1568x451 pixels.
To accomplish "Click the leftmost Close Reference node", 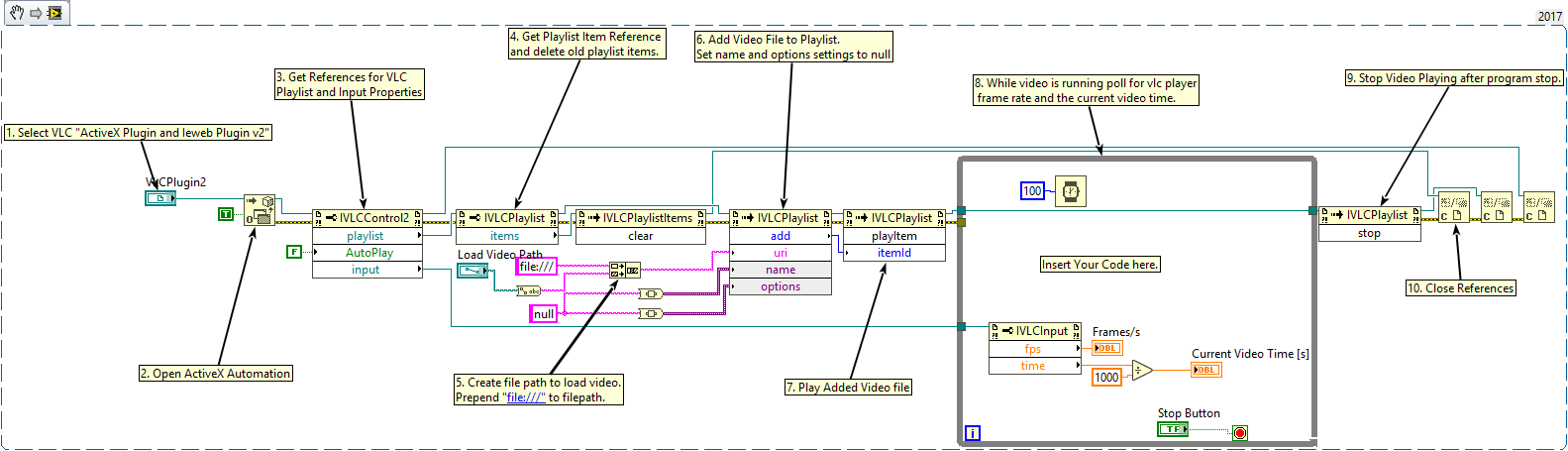I will [1452, 207].
